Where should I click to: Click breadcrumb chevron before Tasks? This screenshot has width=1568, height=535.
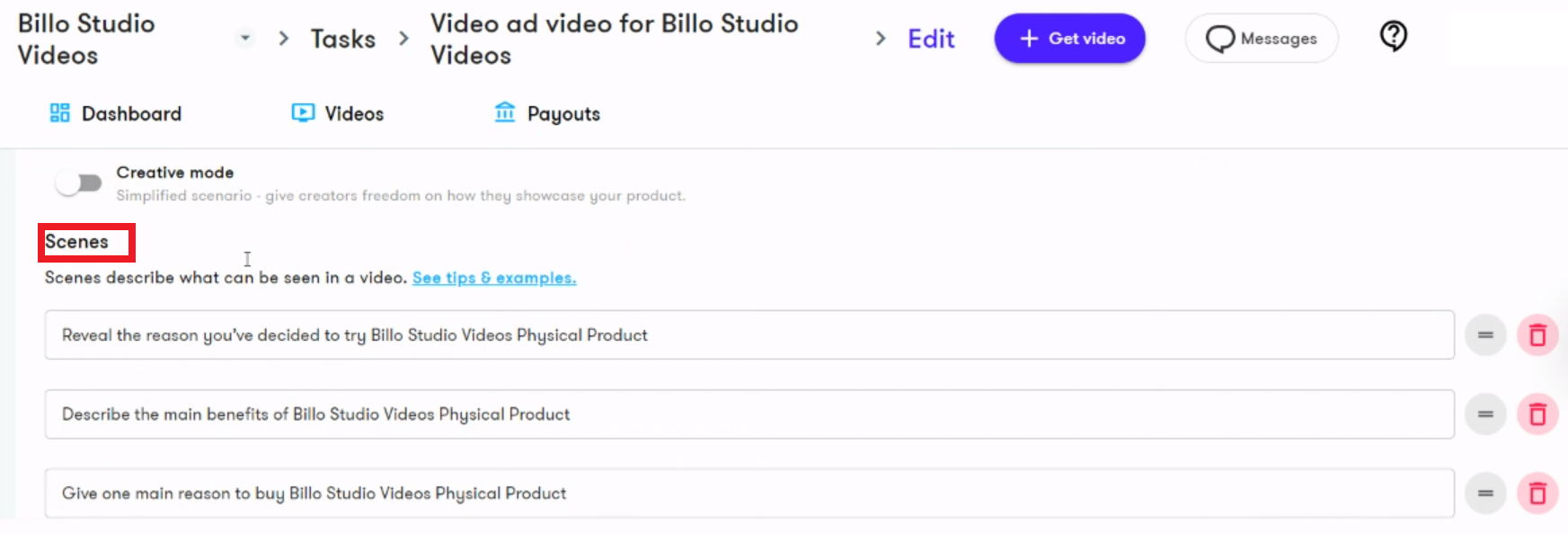click(284, 38)
